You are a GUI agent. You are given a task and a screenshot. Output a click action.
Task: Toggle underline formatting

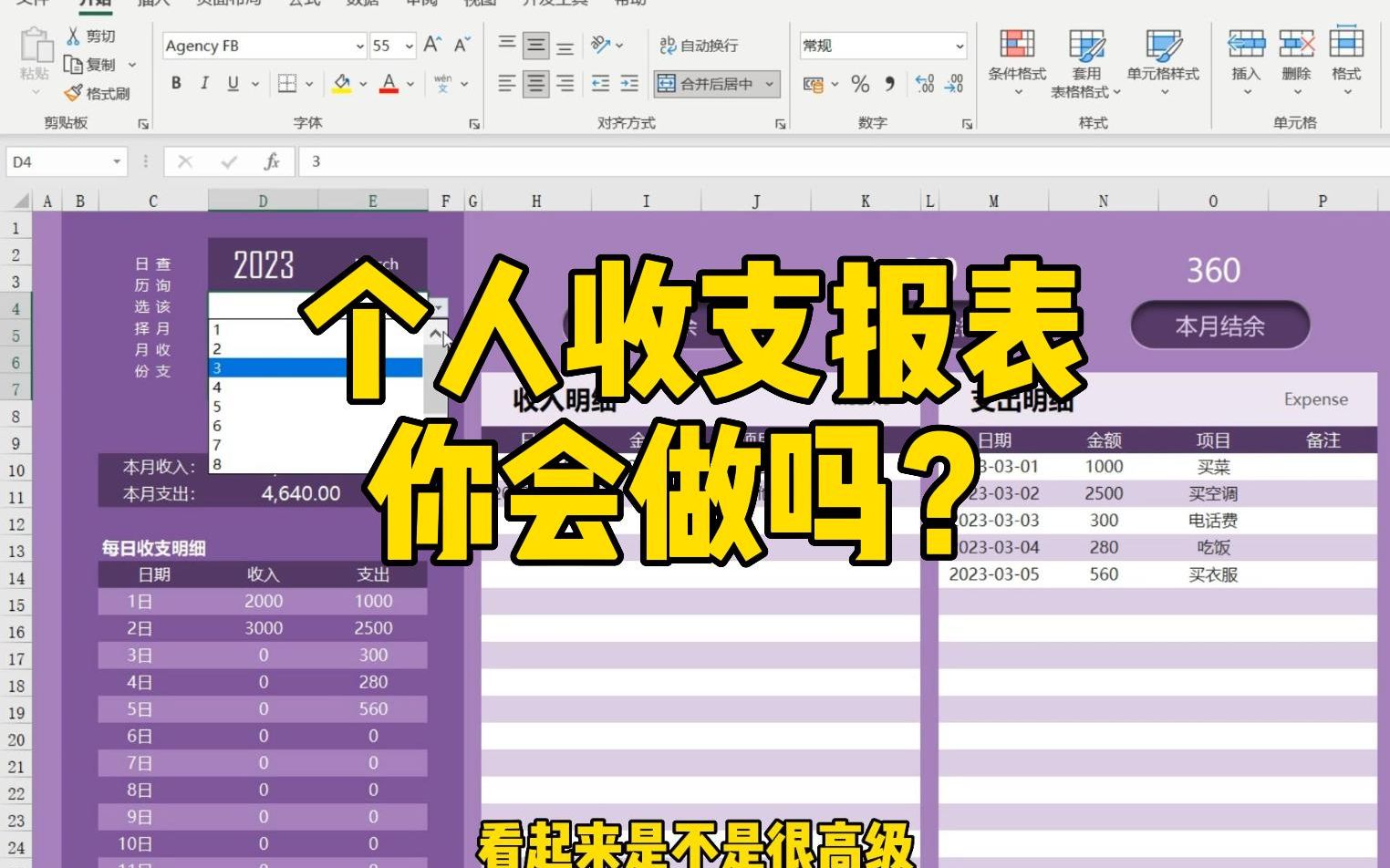click(x=233, y=83)
